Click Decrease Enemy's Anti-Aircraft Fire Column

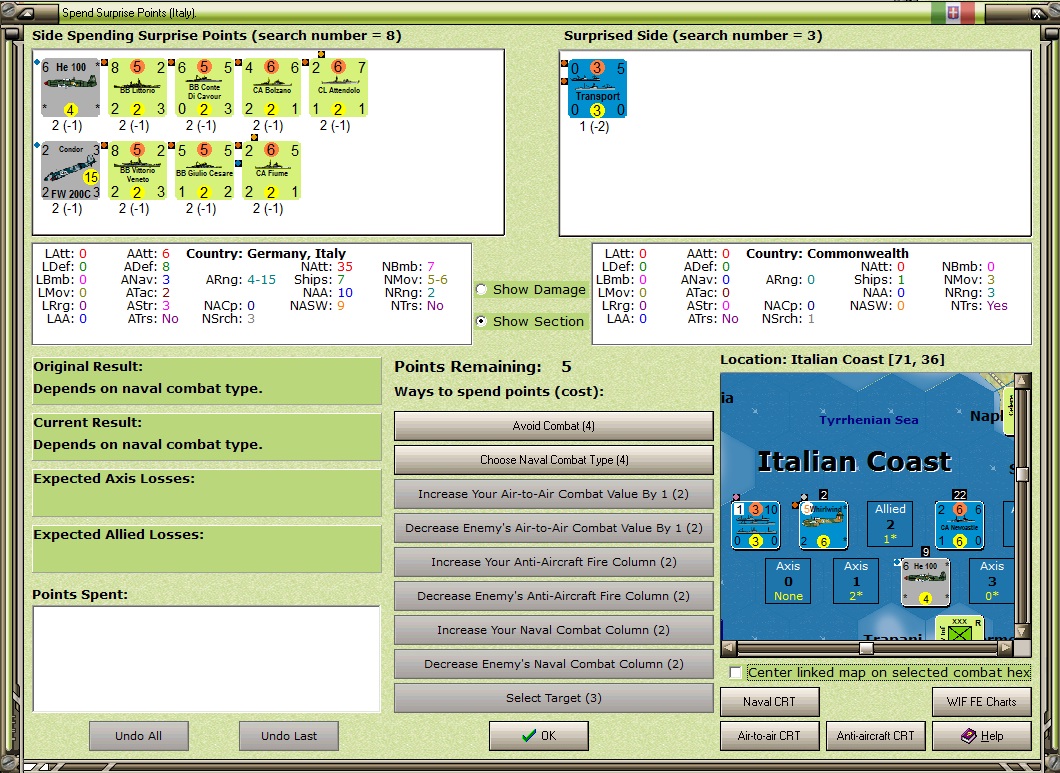click(x=554, y=596)
